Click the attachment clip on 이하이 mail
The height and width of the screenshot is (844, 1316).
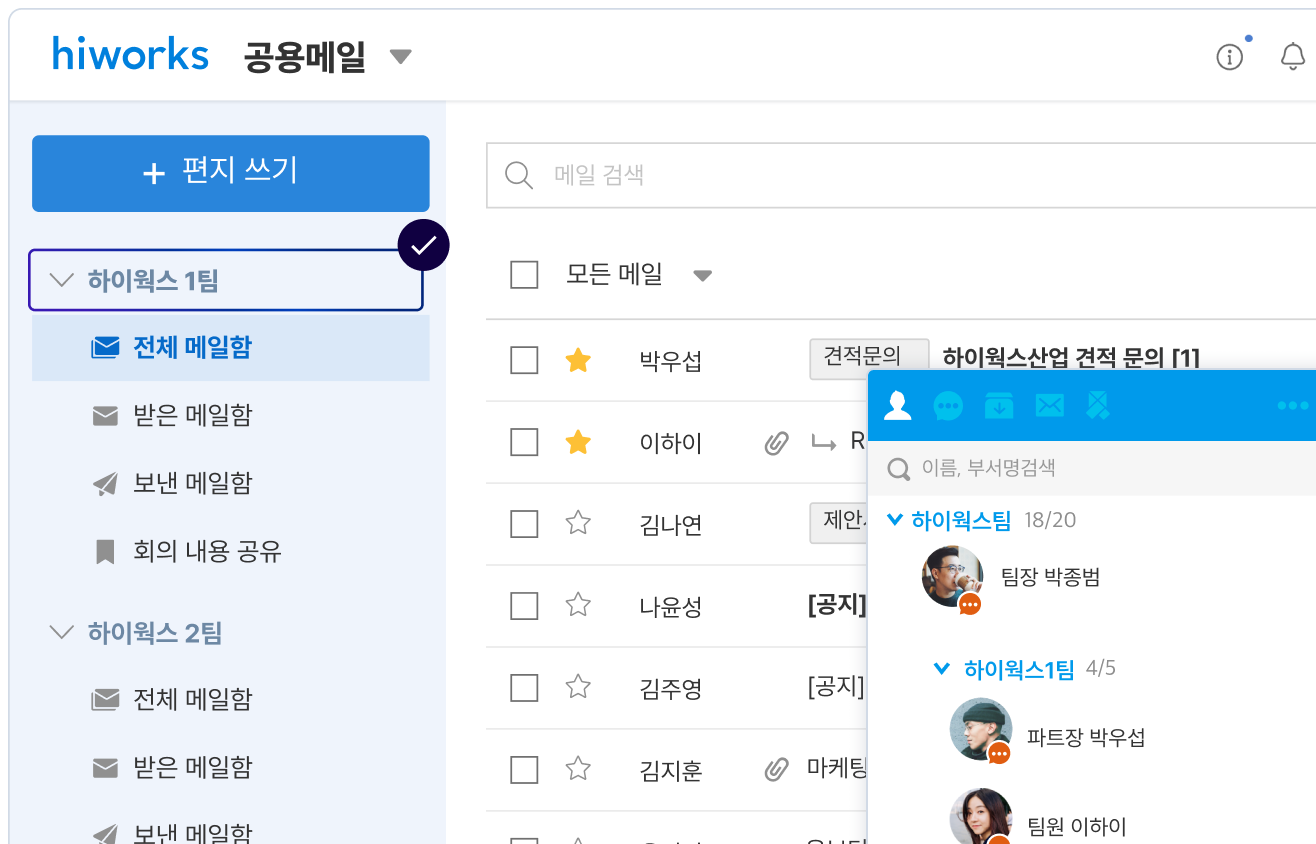(777, 443)
